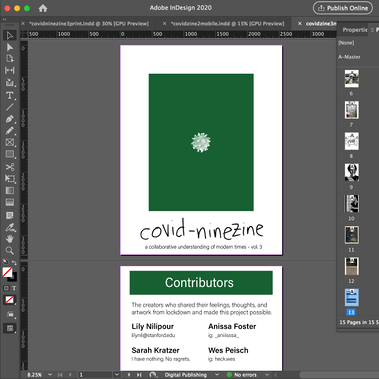Select the Gap tool

(10, 70)
